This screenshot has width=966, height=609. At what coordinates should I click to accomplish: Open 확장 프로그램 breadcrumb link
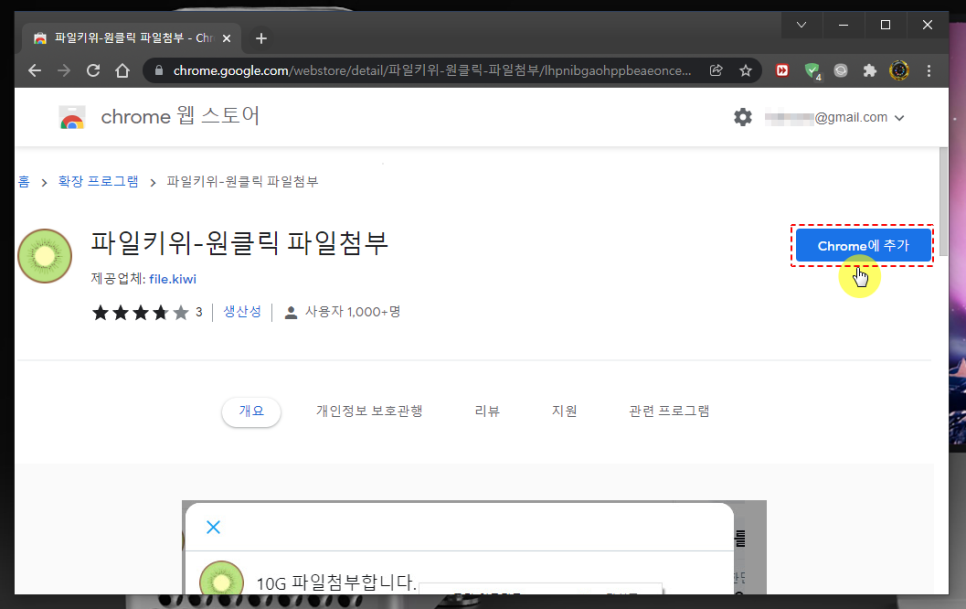coord(98,181)
